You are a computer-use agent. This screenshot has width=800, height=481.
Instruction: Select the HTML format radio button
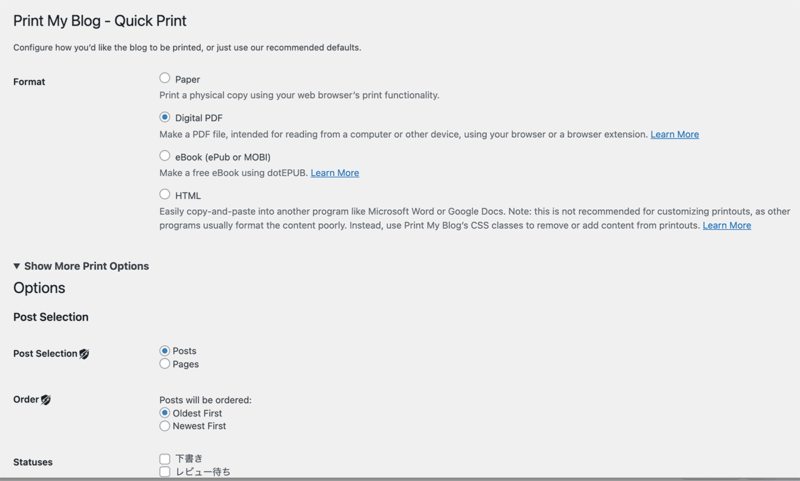[164, 194]
